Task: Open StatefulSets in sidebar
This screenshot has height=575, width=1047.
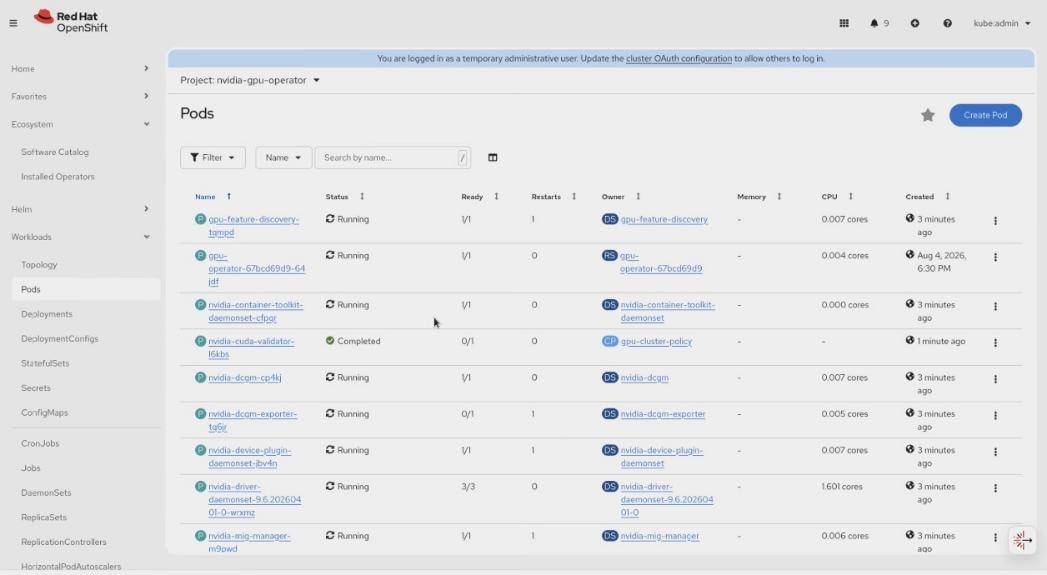Action: (45, 363)
